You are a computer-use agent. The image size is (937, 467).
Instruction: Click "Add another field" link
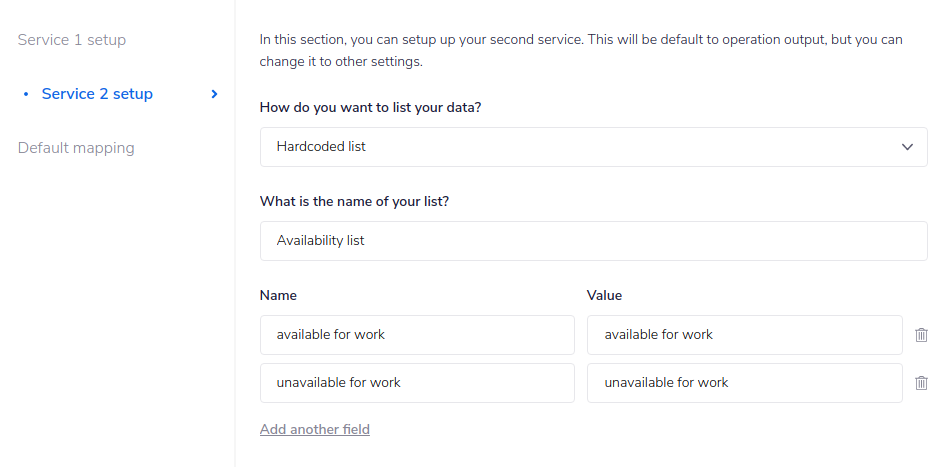[315, 429]
